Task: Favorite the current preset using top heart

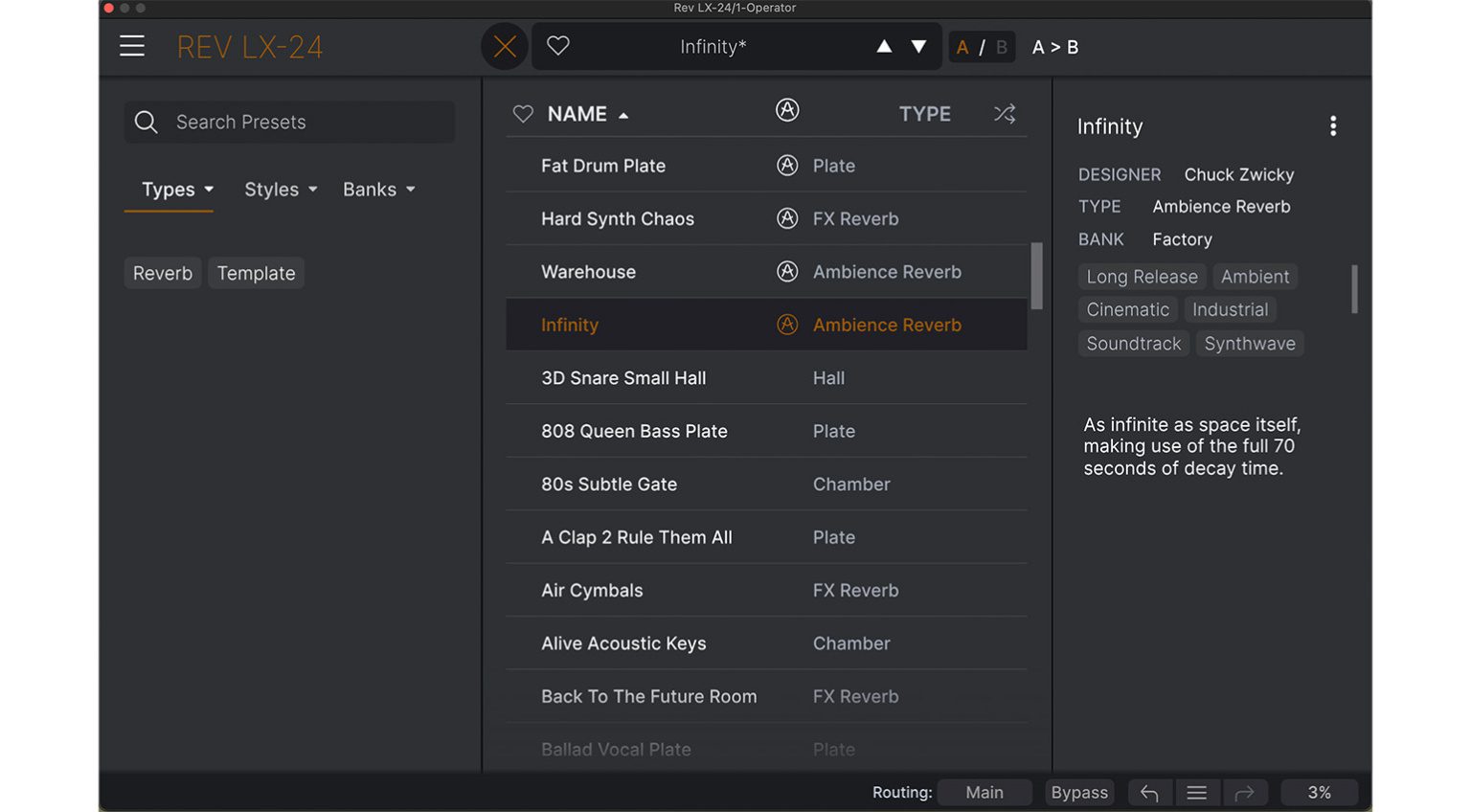Action: [x=558, y=46]
